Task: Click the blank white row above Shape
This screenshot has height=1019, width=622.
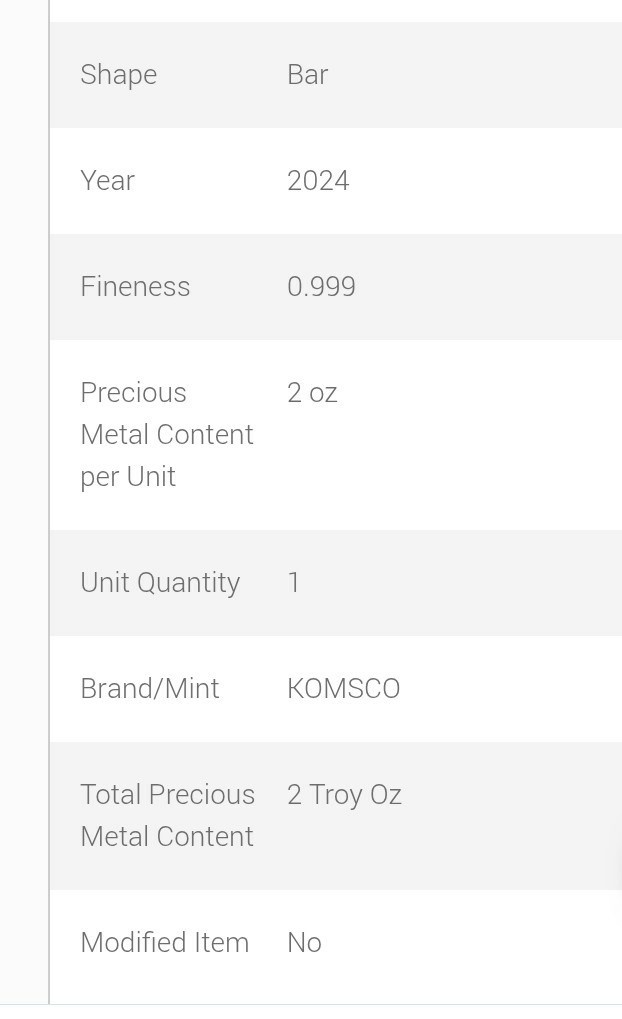Action: click(x=335, y=9)
